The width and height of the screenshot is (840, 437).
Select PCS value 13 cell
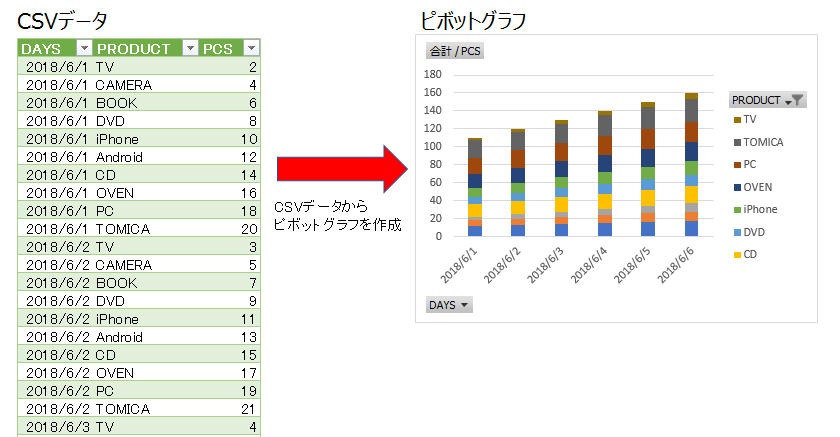click(x=230, y=337)
